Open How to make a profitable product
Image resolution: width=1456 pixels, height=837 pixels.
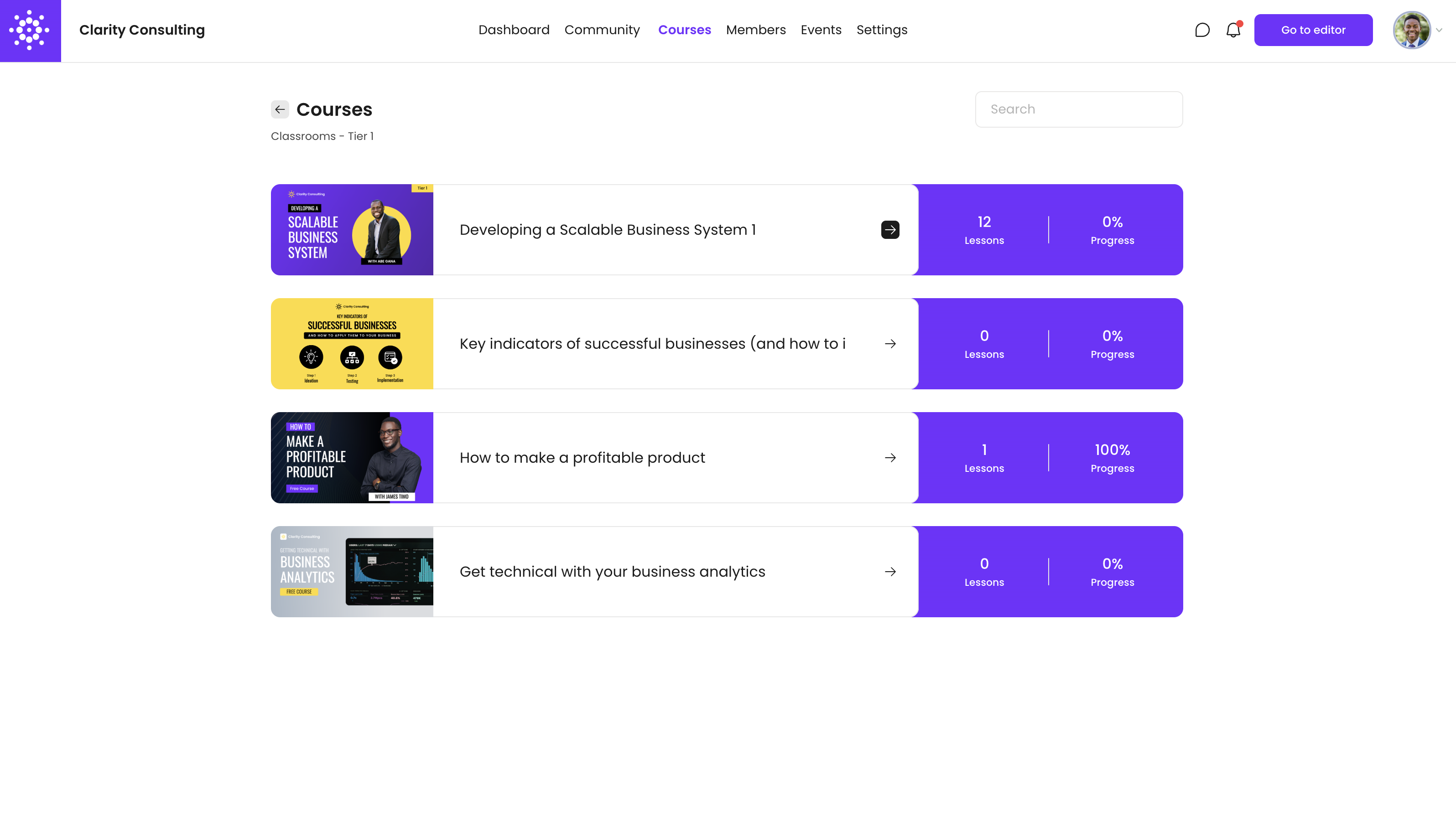coord(582,458)
